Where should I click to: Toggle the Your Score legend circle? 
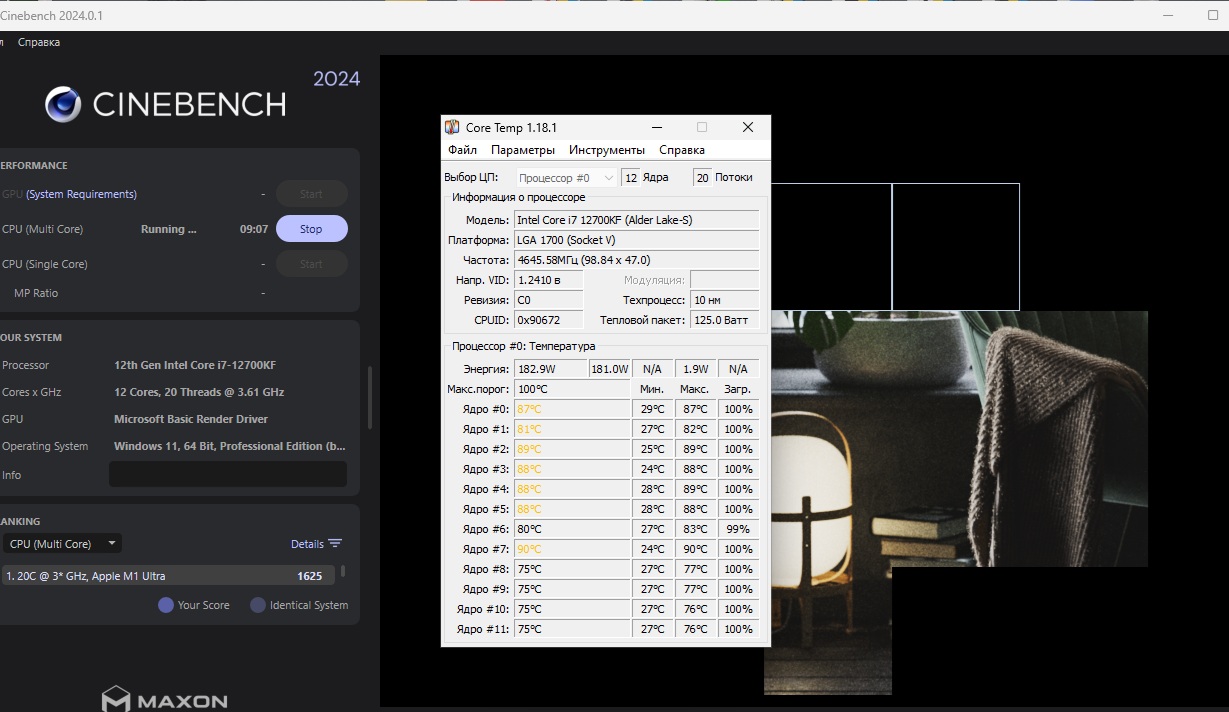pyautogui.click(x=166, y=605)
